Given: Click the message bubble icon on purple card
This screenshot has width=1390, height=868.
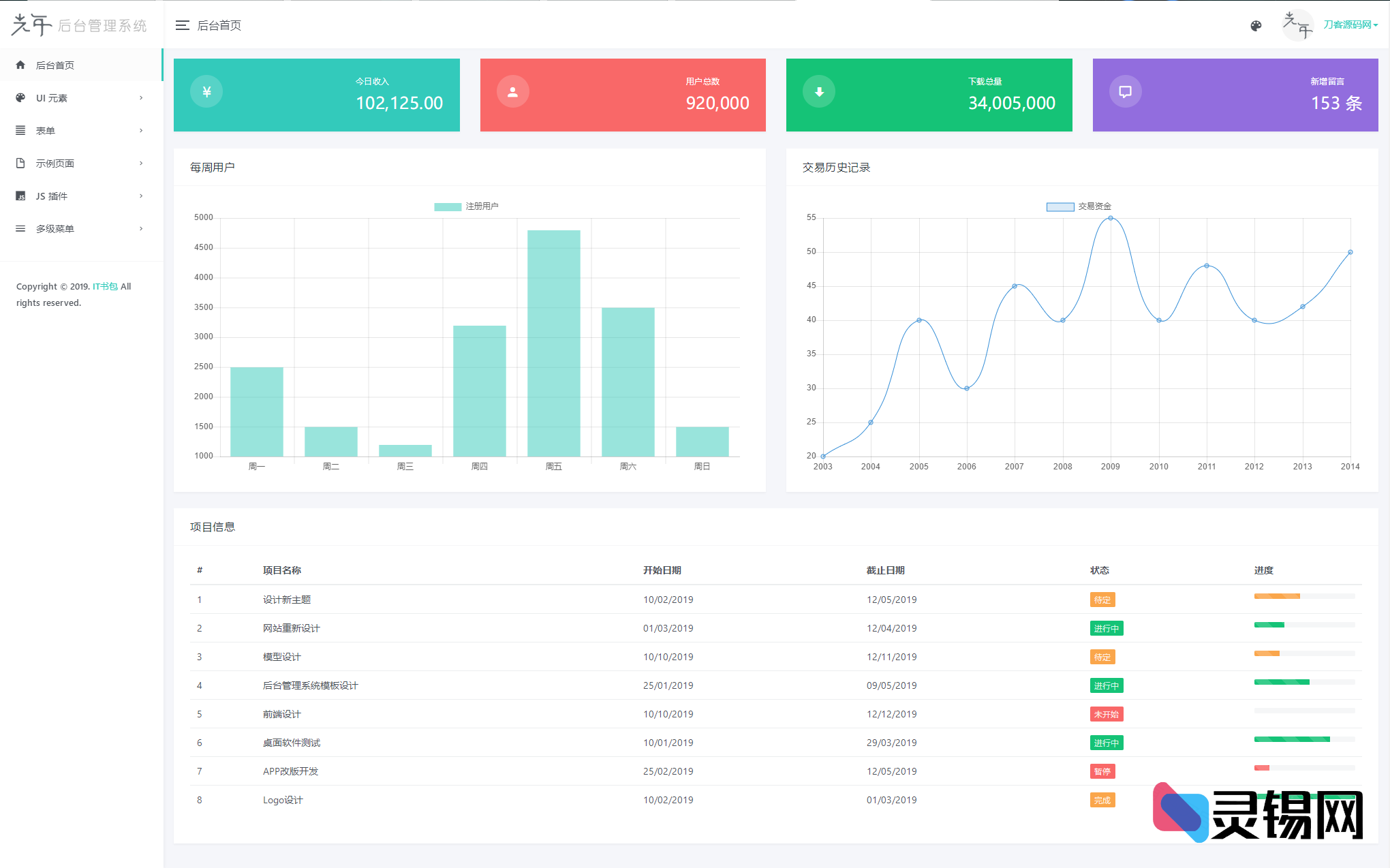Looking at the screenshot, I should click(x=1125, y=92).
